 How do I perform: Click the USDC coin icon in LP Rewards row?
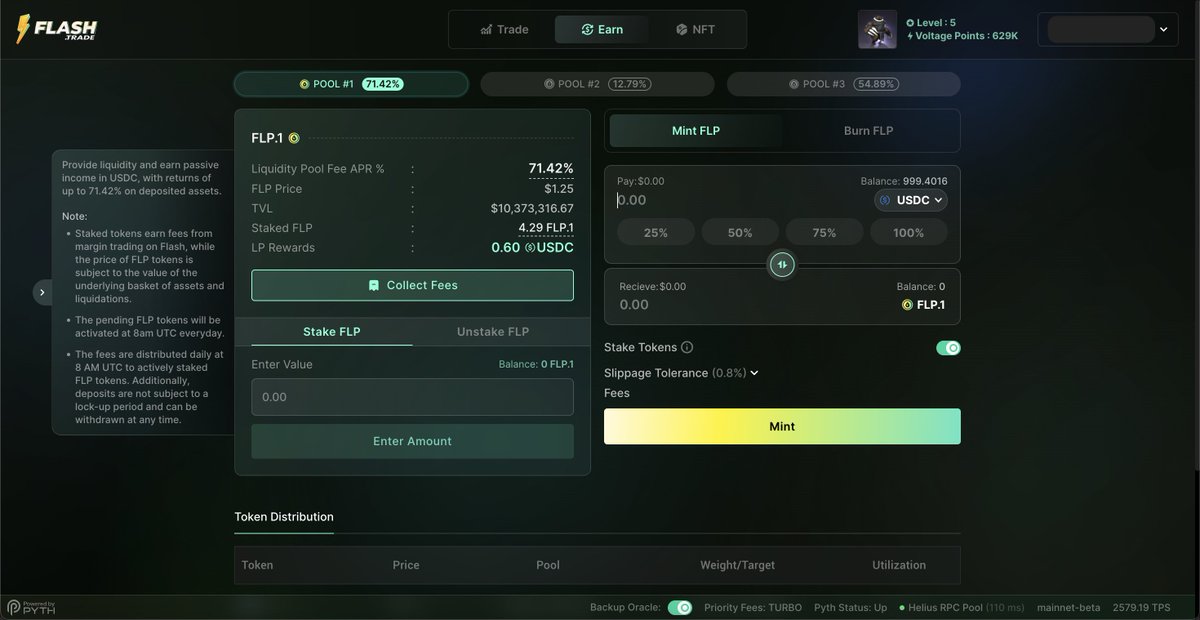pyautogui.click(x=530, y=248)
